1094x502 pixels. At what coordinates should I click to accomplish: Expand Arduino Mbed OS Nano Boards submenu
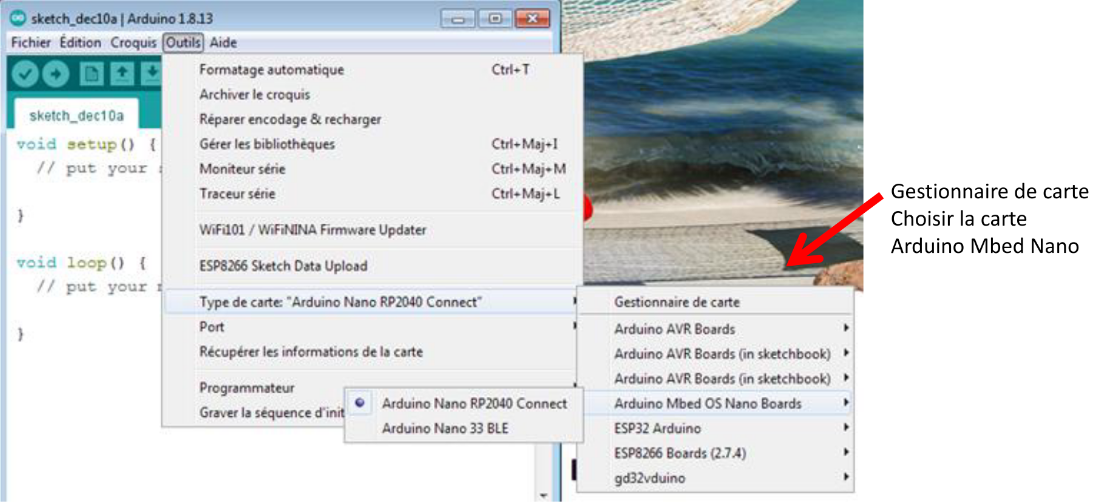coord(715,403)
